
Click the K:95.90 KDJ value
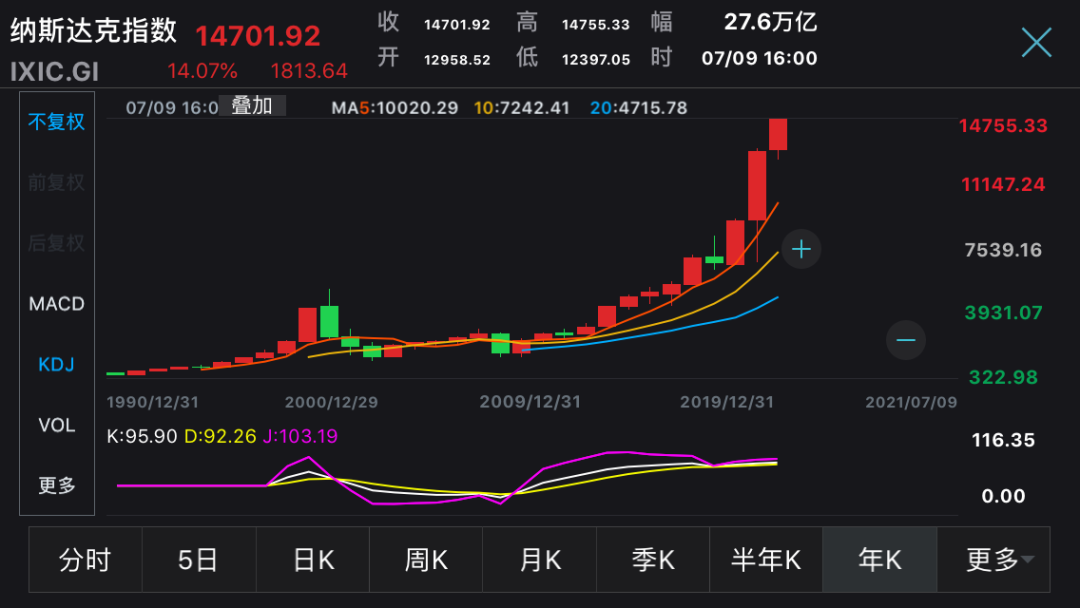pyautogui.click(x=142, y=437)
